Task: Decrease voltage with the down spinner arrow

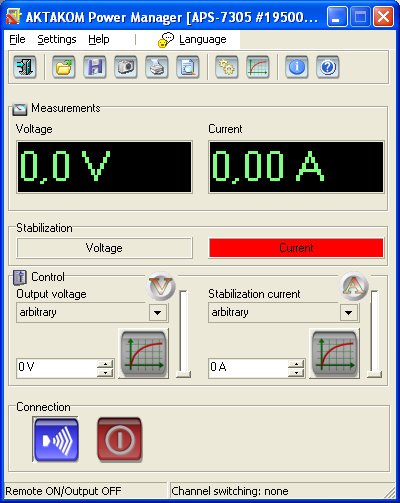Action: (x=105, y=372)
